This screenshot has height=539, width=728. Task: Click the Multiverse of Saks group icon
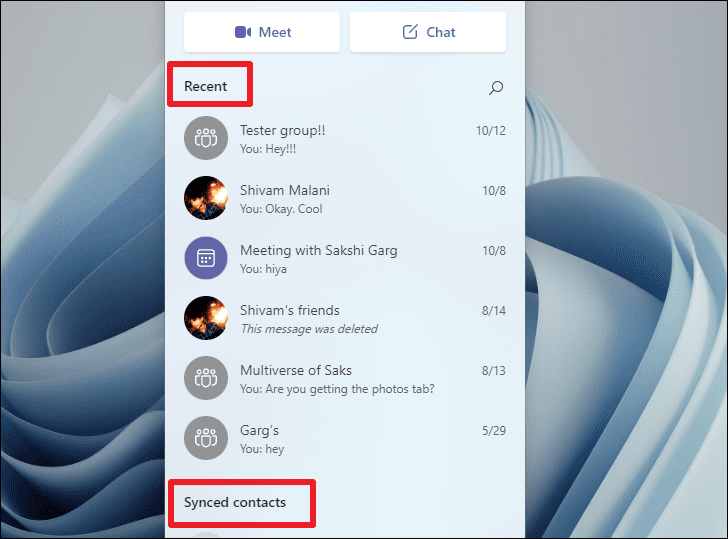206,378
